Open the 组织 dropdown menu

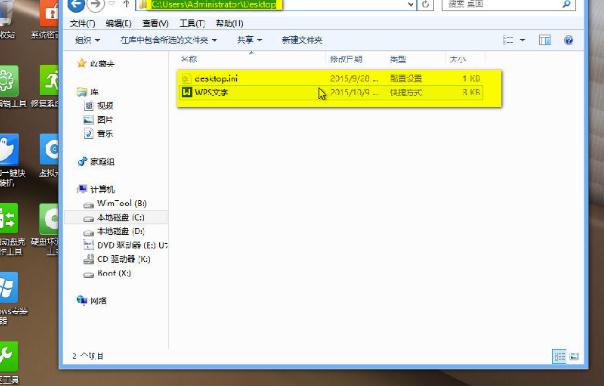click(x=87, y=40)
